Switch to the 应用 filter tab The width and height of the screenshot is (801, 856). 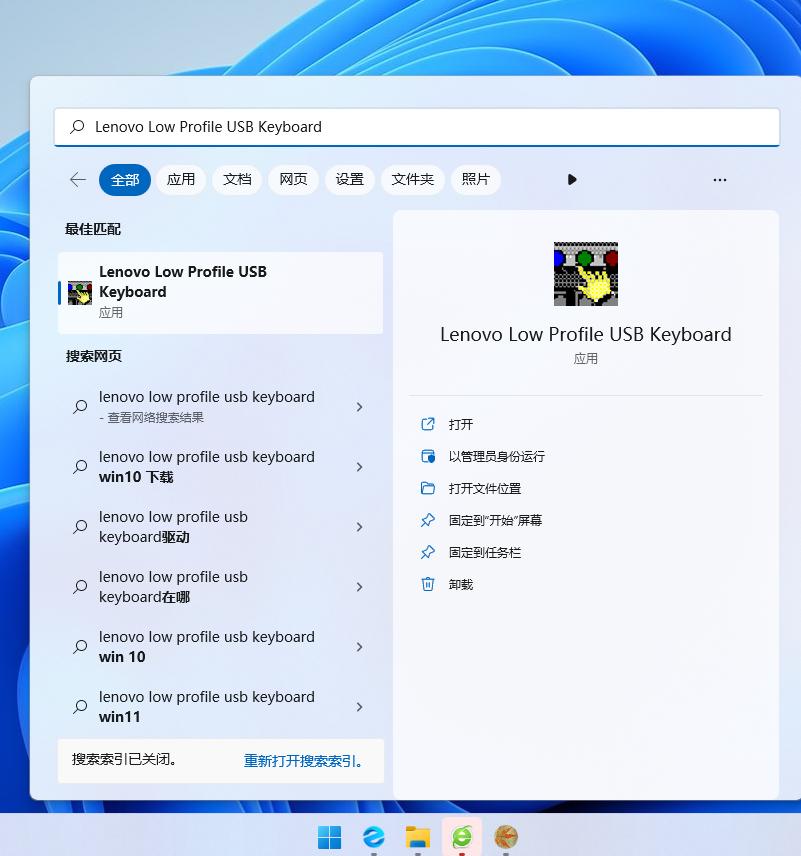click(x=181, y=180)
